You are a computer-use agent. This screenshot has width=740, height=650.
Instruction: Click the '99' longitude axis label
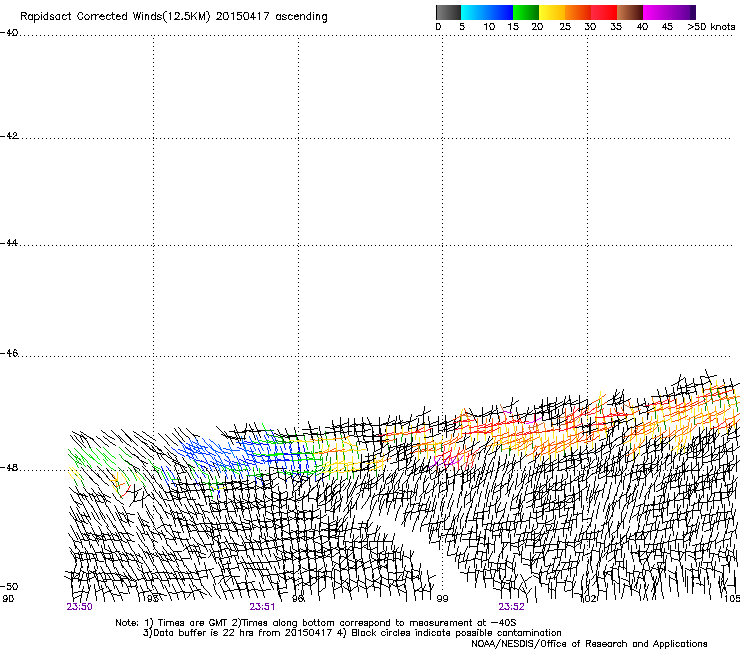tap(442, 599)
